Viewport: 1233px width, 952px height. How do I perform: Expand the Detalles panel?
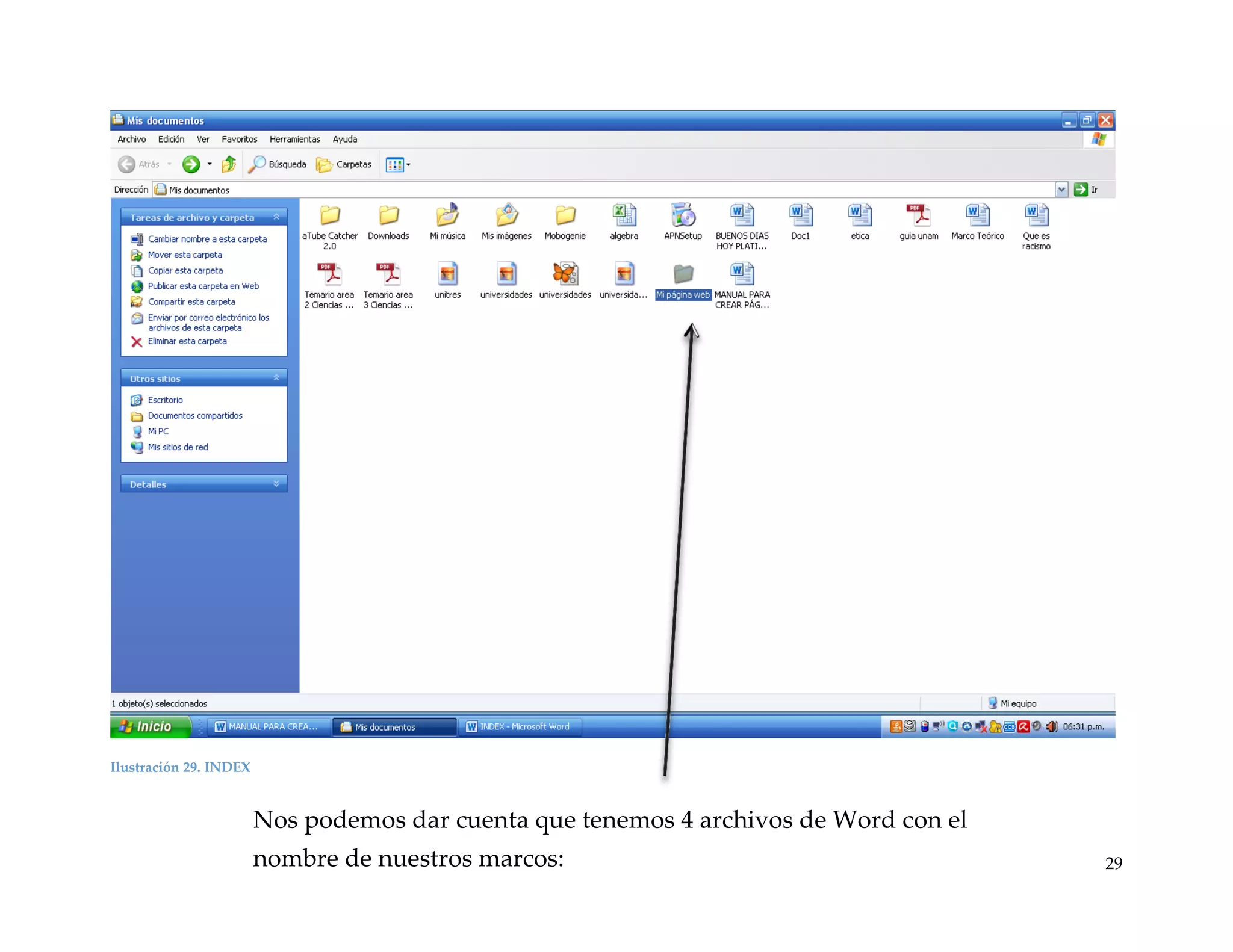276,484
